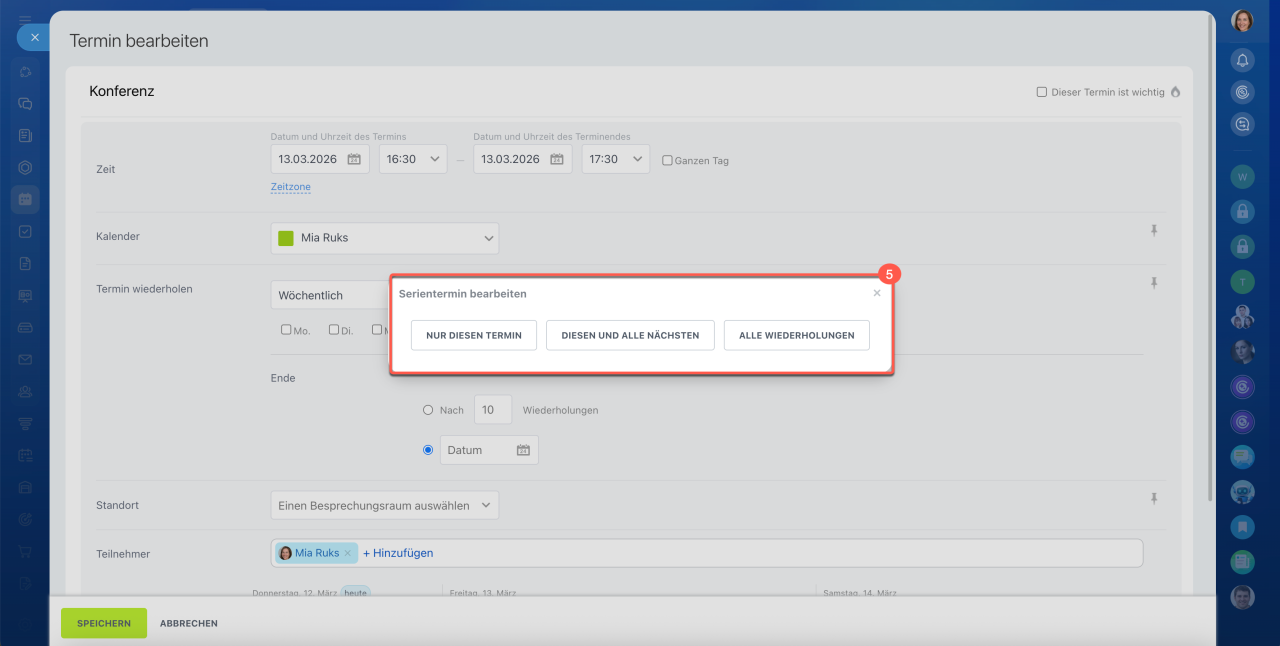
Task: Open the Mia Ruks calendar dropdown
Action: pyautogui.click(x=384, y=238)
